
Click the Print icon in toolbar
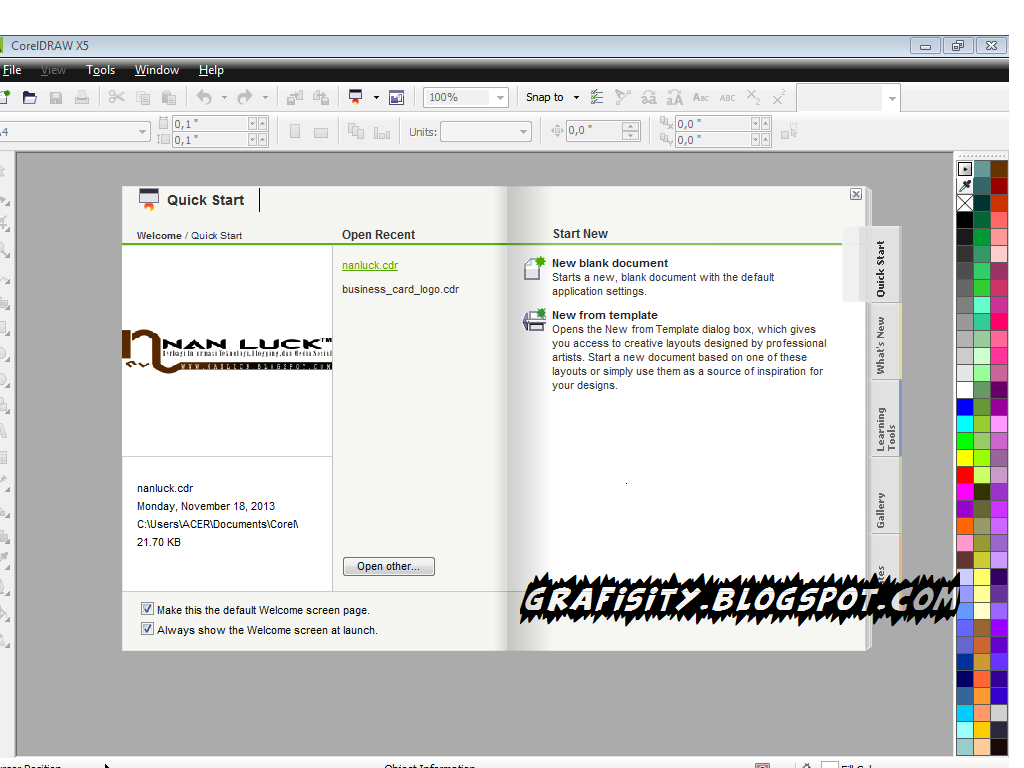pos(82,98)
